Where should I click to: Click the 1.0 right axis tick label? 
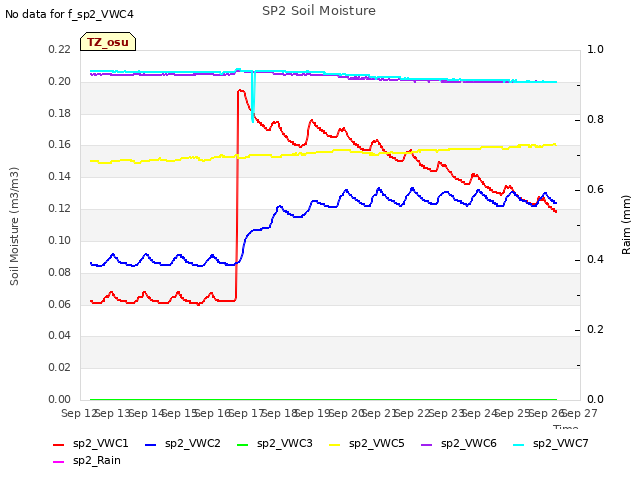595,49
